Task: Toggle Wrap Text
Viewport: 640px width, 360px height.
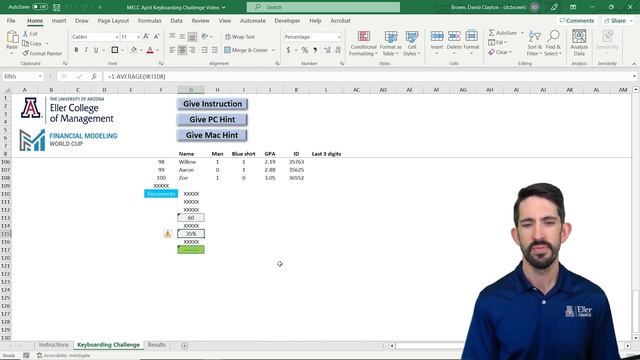Action: click(x=240, y=37)
